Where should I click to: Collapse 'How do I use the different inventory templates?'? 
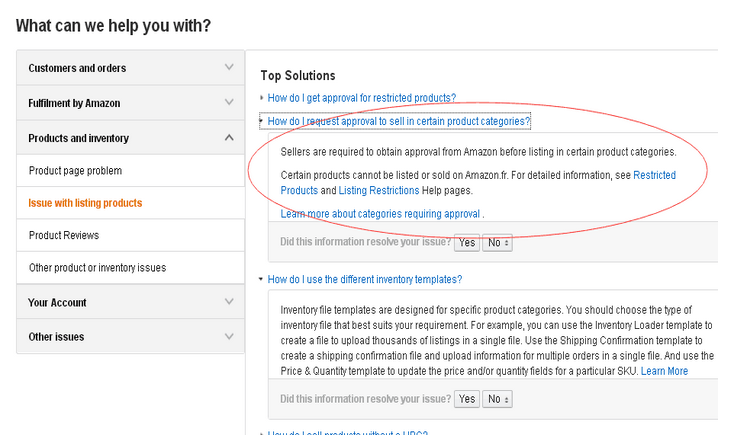[x=364, y=279]
